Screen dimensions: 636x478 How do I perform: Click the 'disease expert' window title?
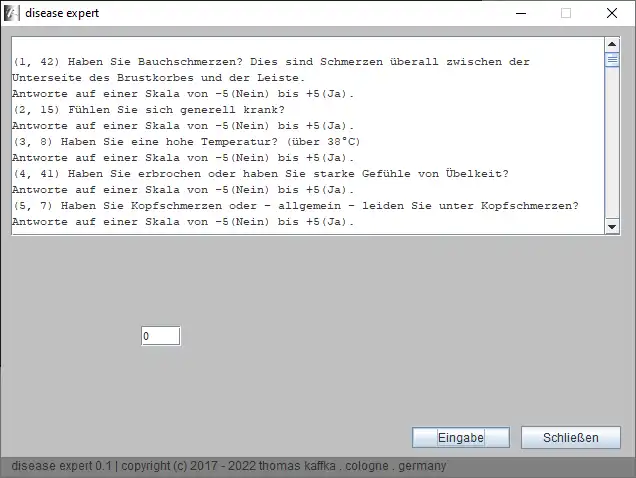62,13
